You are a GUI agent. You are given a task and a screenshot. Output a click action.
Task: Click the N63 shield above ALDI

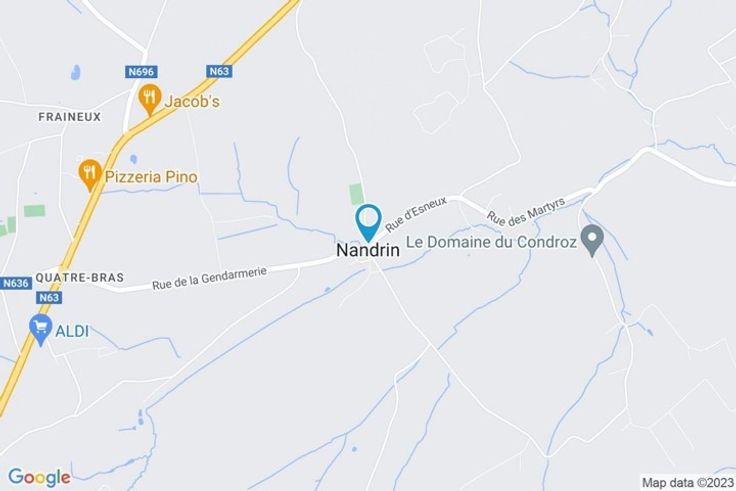pos(49,298)
